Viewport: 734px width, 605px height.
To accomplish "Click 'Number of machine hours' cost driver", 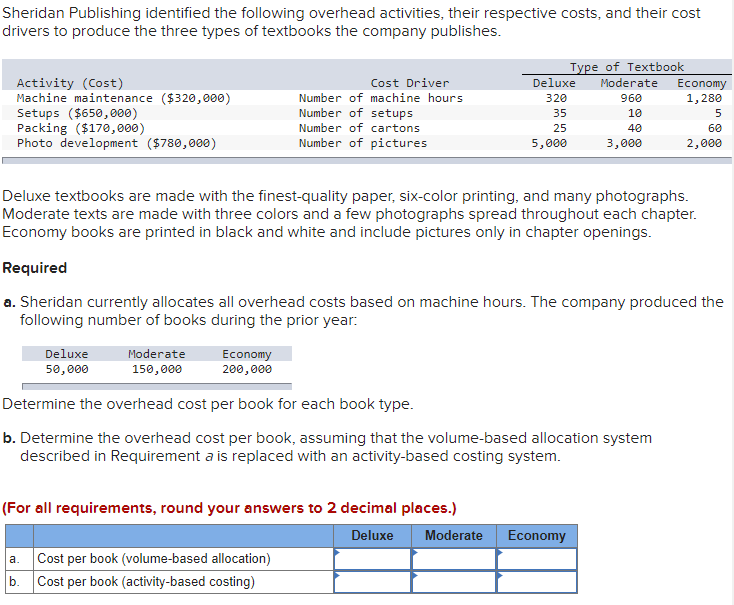I will coord(381,98).
